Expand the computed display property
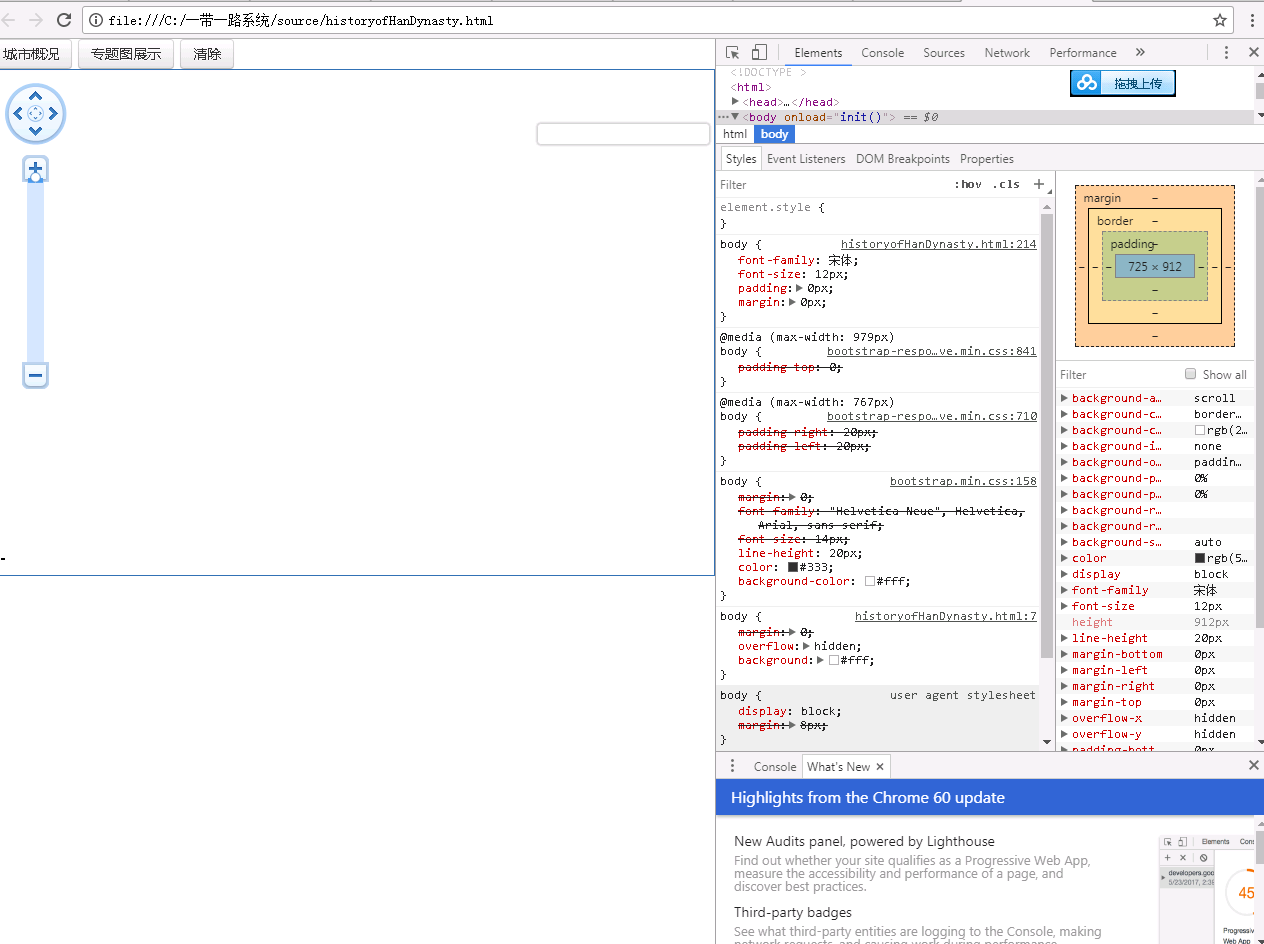This screenshot has height=944, width=1264. coord(1064,574)
